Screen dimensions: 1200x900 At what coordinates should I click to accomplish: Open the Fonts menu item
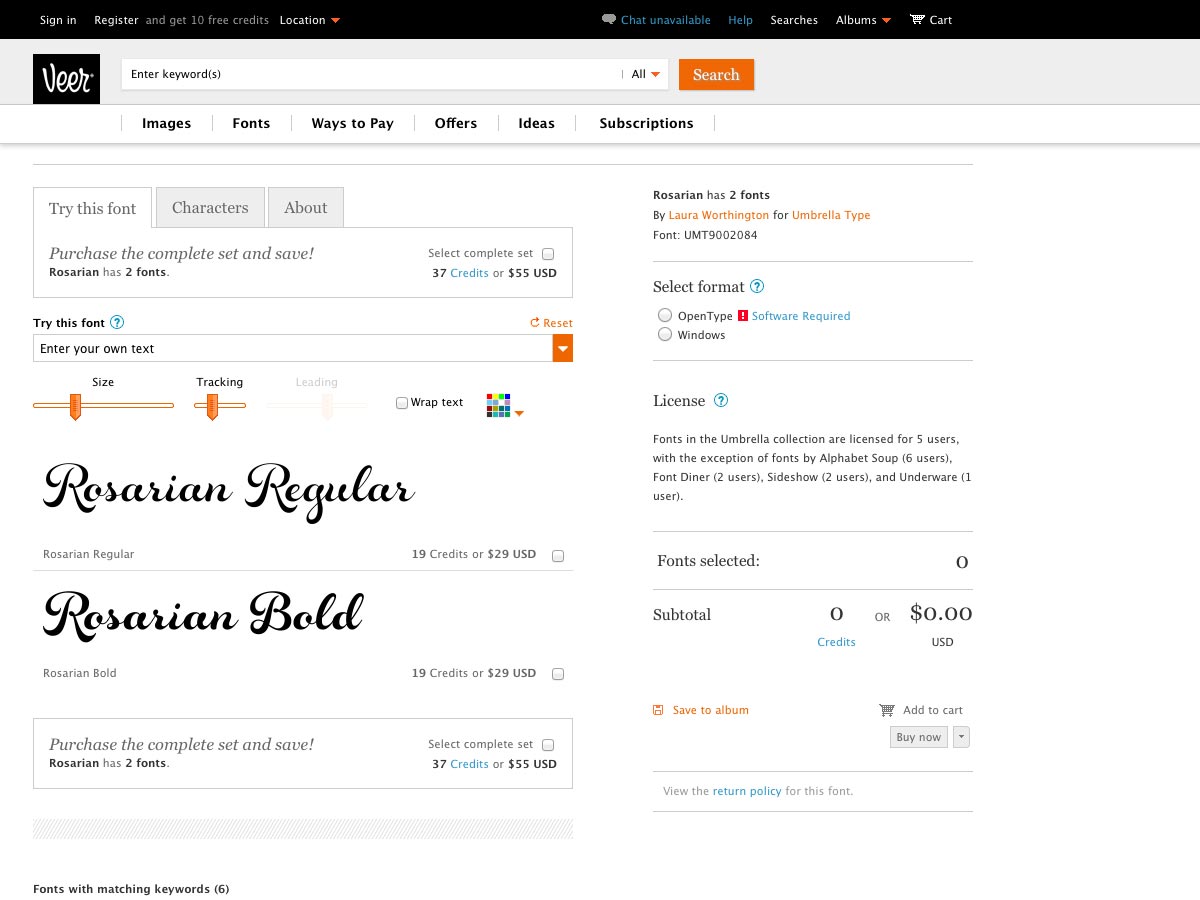click(x=251, y=123)
